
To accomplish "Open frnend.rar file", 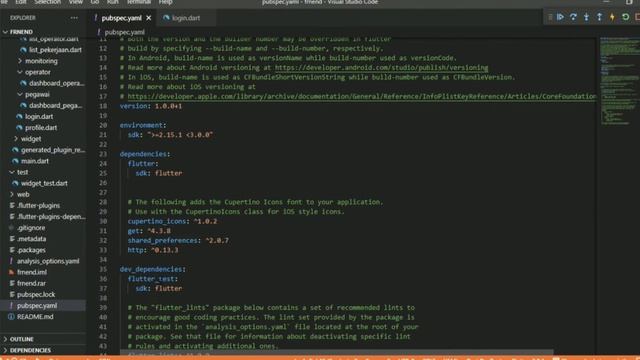I will (31, 283).
